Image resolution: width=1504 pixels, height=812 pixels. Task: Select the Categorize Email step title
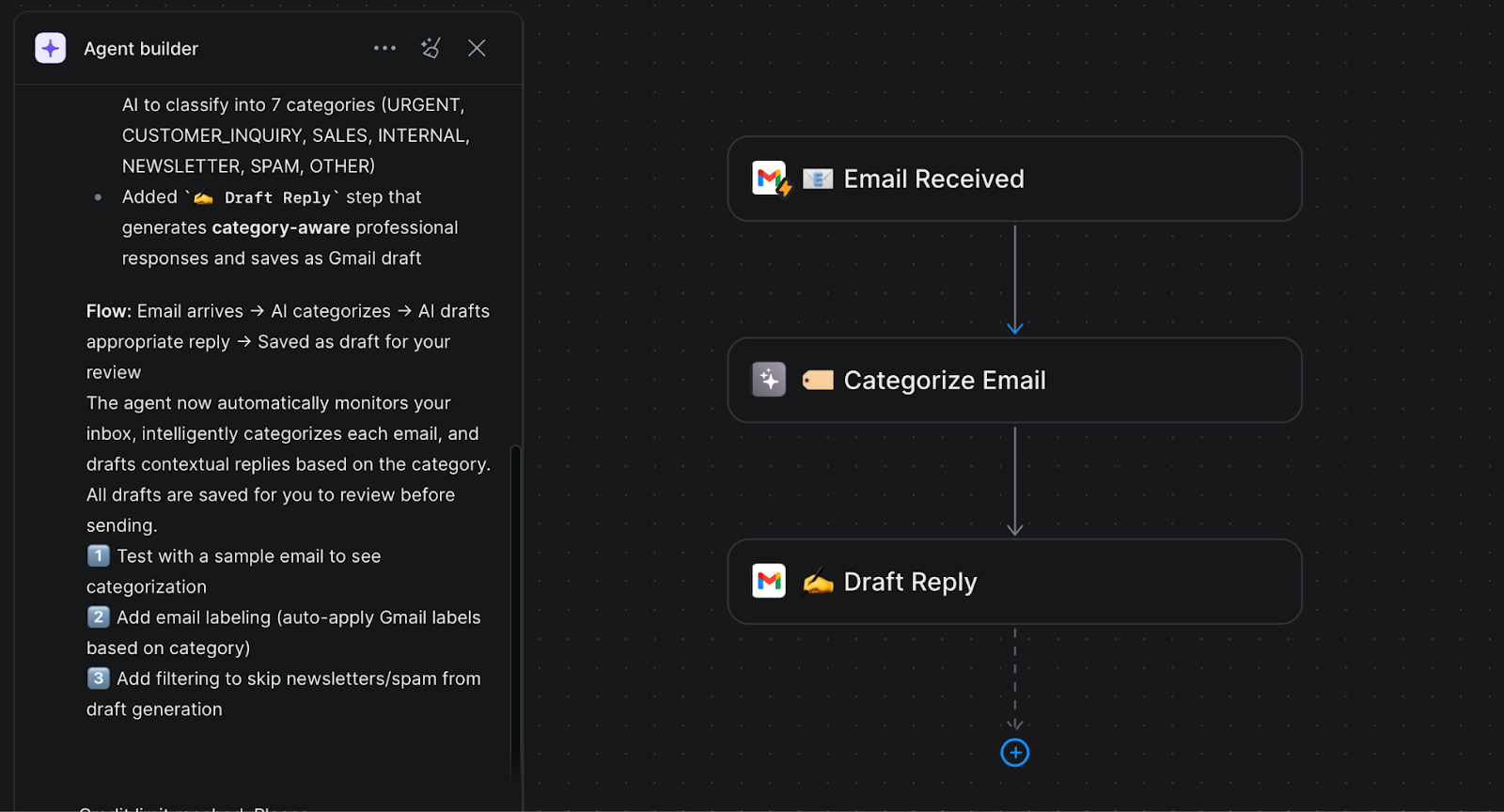[944, 380]
